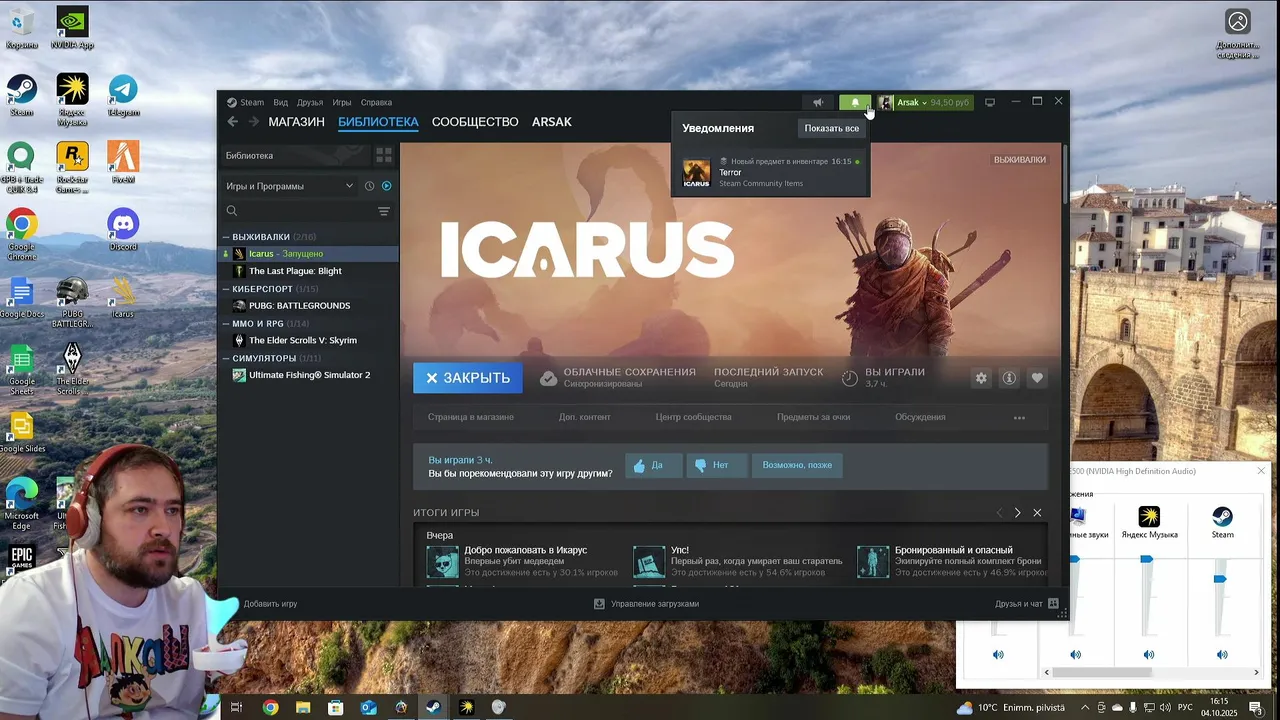
Task: Switch Steam to Big Picture mode icon
Action: click(x=990, y=102)
